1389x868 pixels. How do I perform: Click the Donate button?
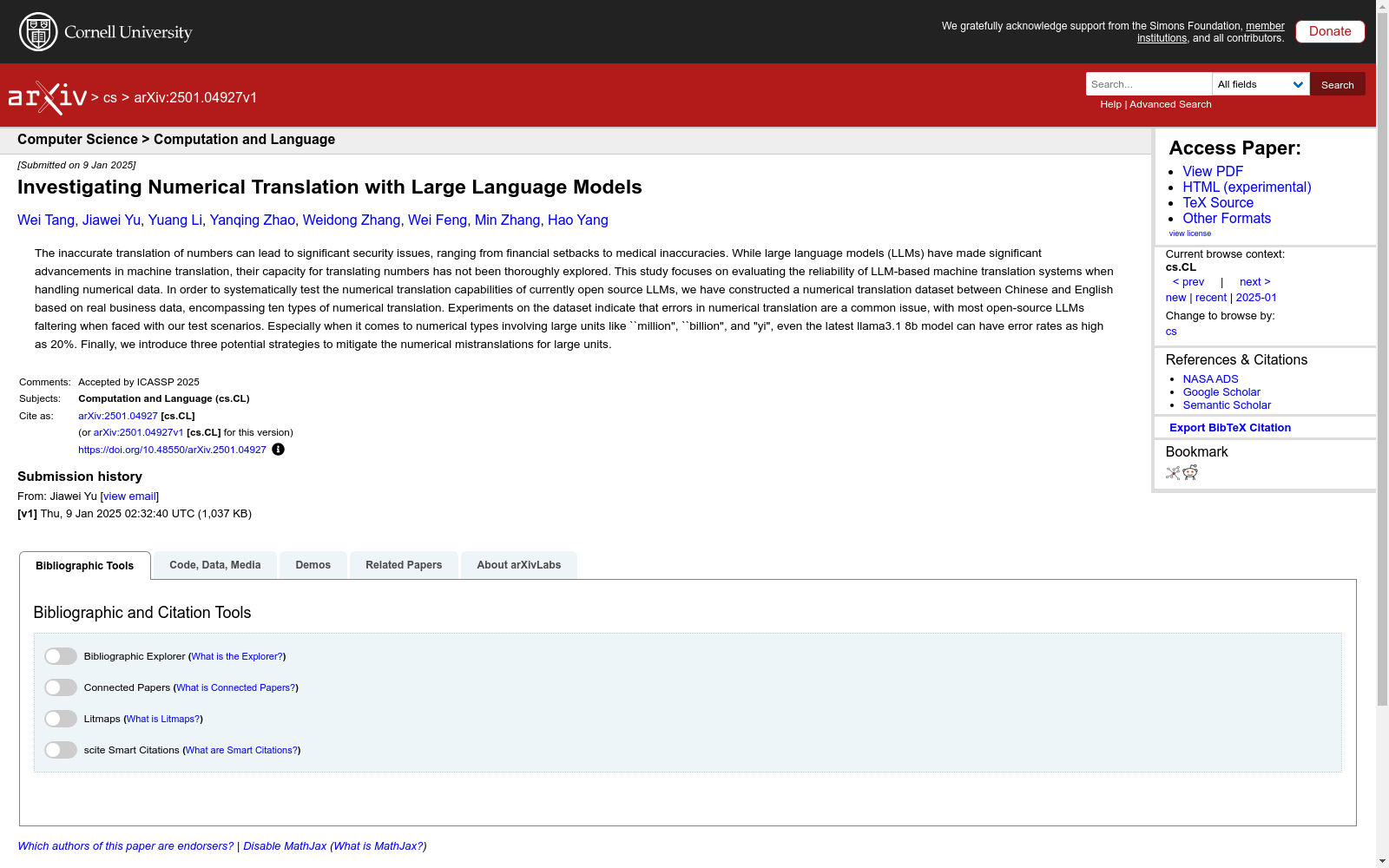1330,31
